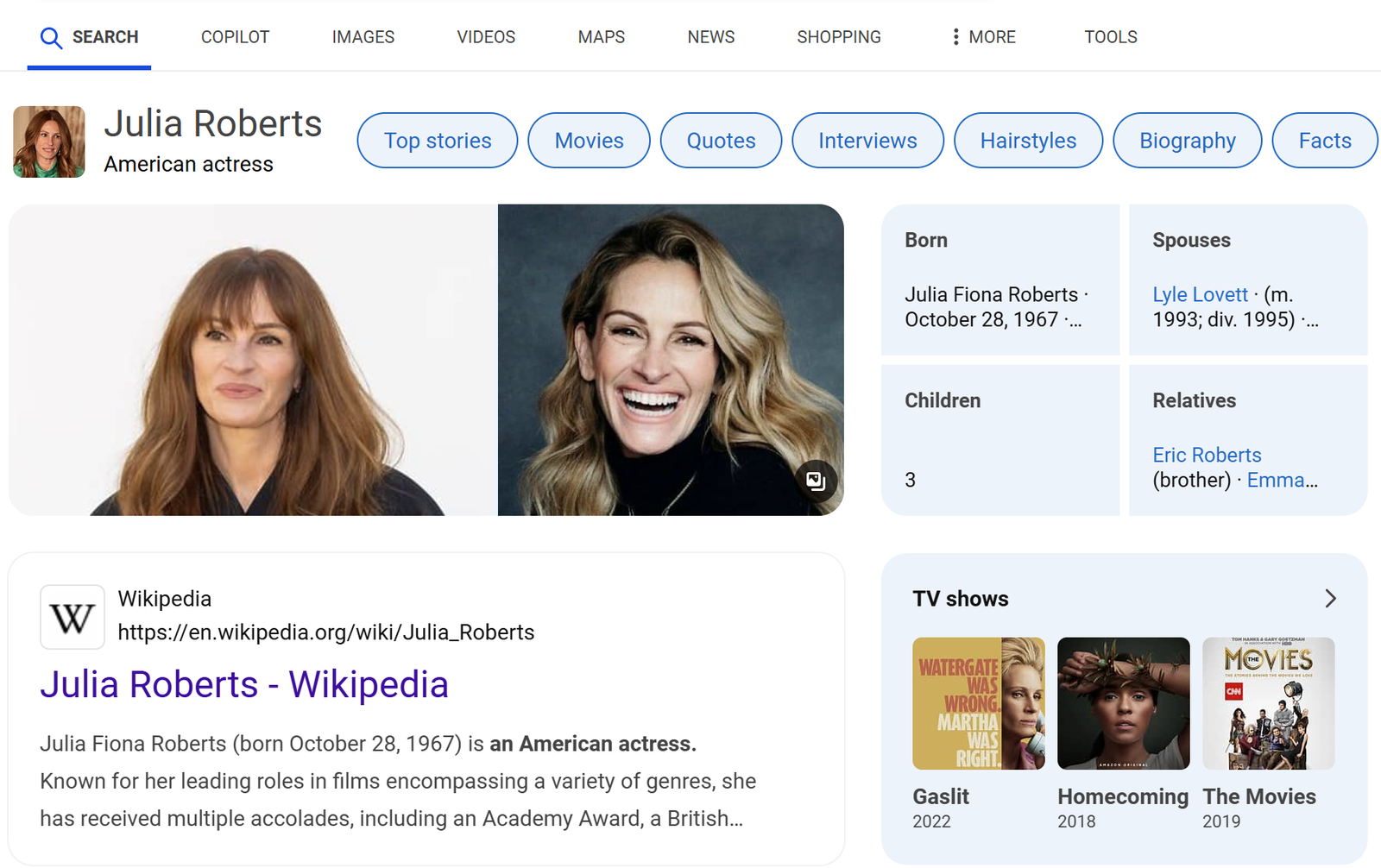Expand TV shows with the arrow
The height and width of the screenshot is (868, 1381).
1329,599
